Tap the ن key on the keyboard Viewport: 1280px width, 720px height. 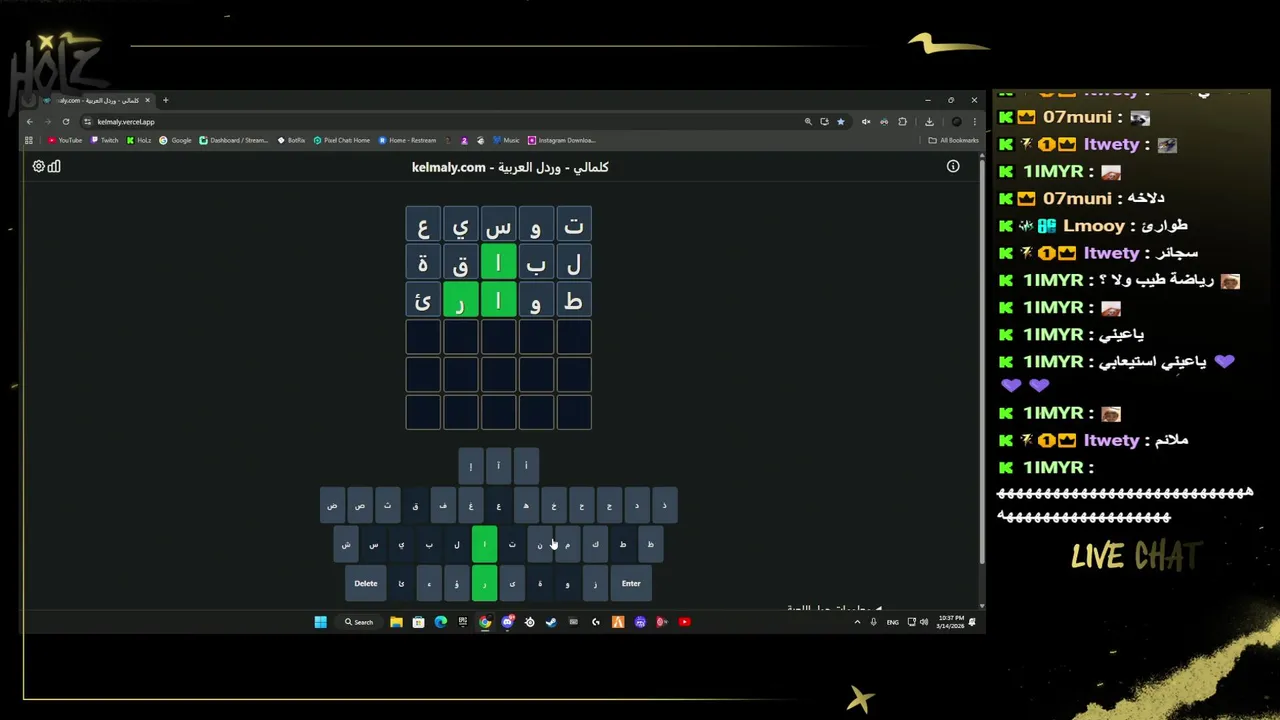[540, 544]
